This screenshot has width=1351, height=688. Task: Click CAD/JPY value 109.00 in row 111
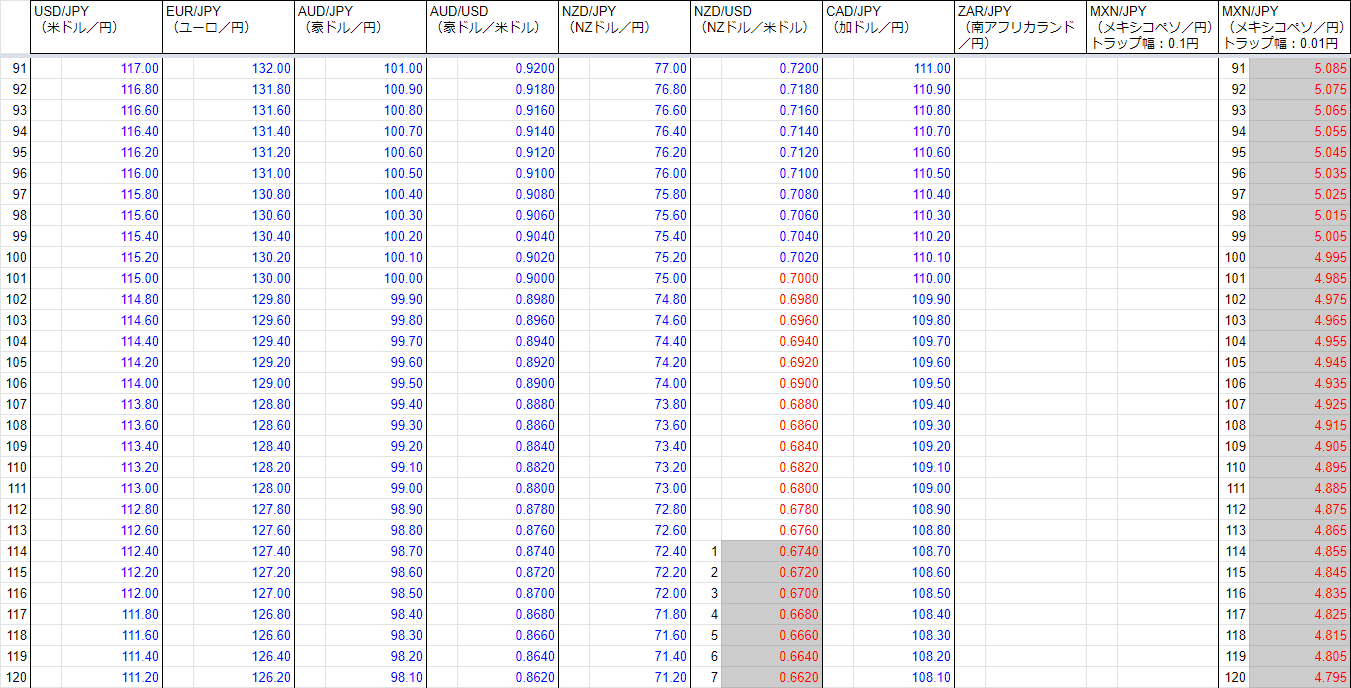[x=902, y=488]
